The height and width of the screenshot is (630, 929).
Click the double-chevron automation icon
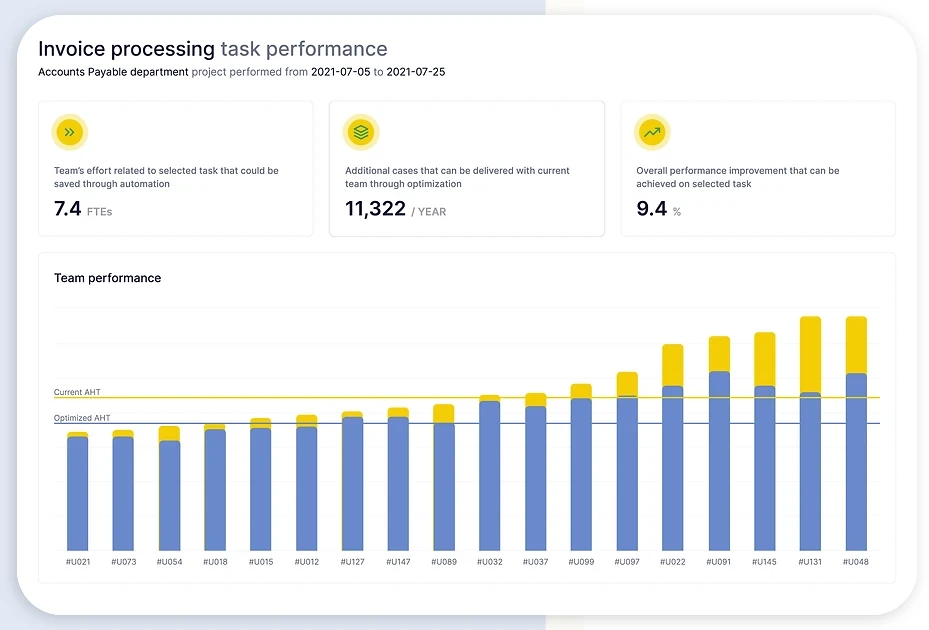coord(69,132)
